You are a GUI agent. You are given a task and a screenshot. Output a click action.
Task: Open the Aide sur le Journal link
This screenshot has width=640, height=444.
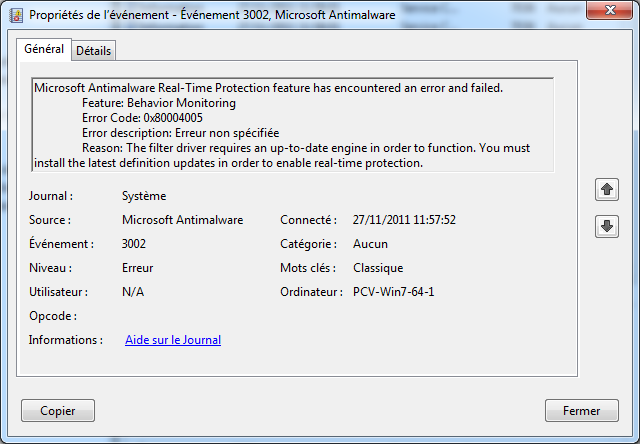coord(173,340)
